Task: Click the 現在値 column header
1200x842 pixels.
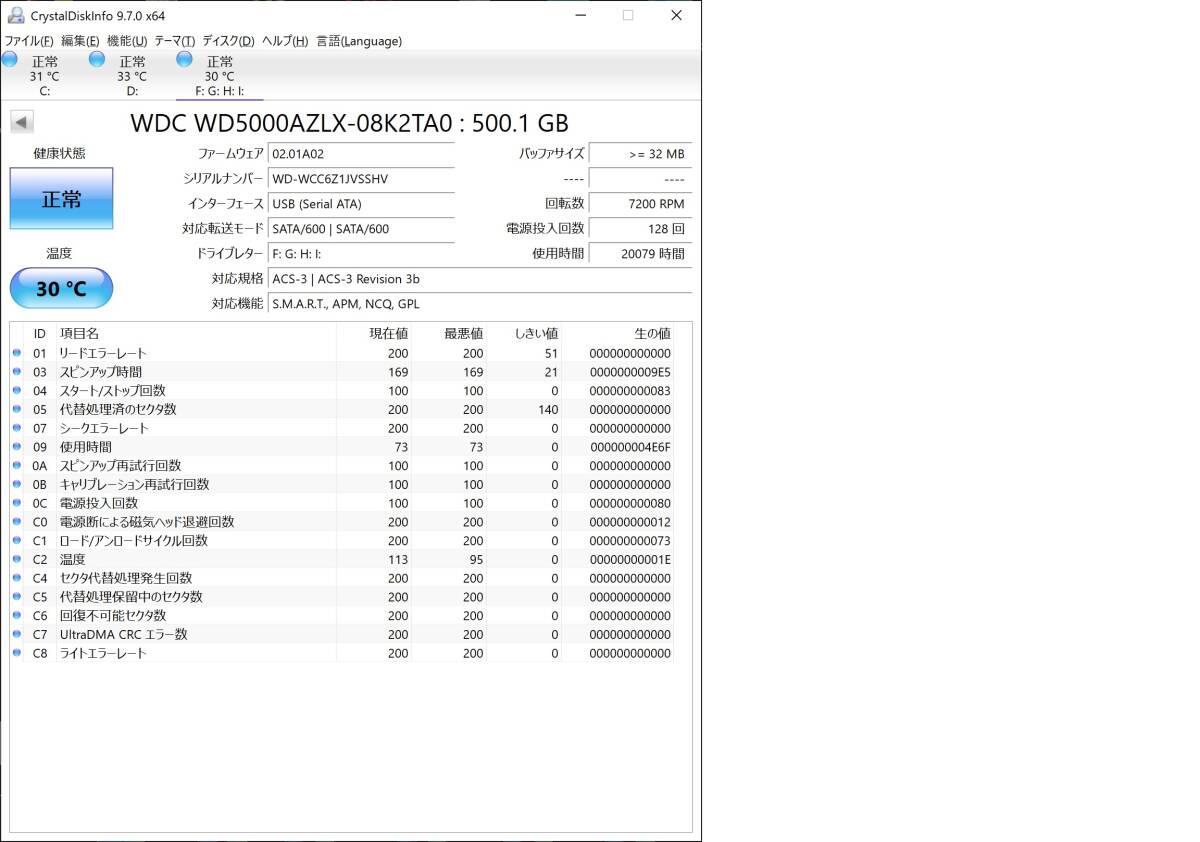Action: pyautogui.click(x=374, y=333)
